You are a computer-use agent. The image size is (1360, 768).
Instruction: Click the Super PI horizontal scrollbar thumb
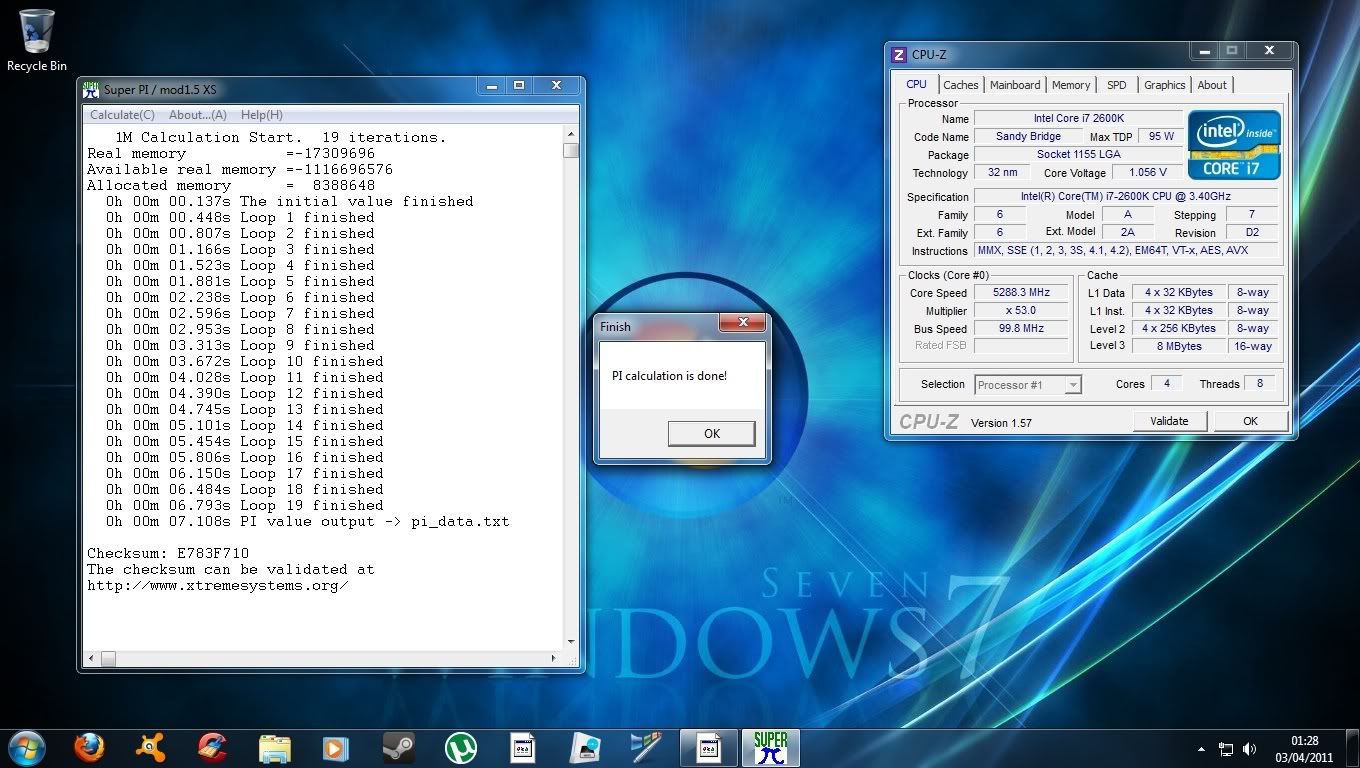tap(108, 658)
